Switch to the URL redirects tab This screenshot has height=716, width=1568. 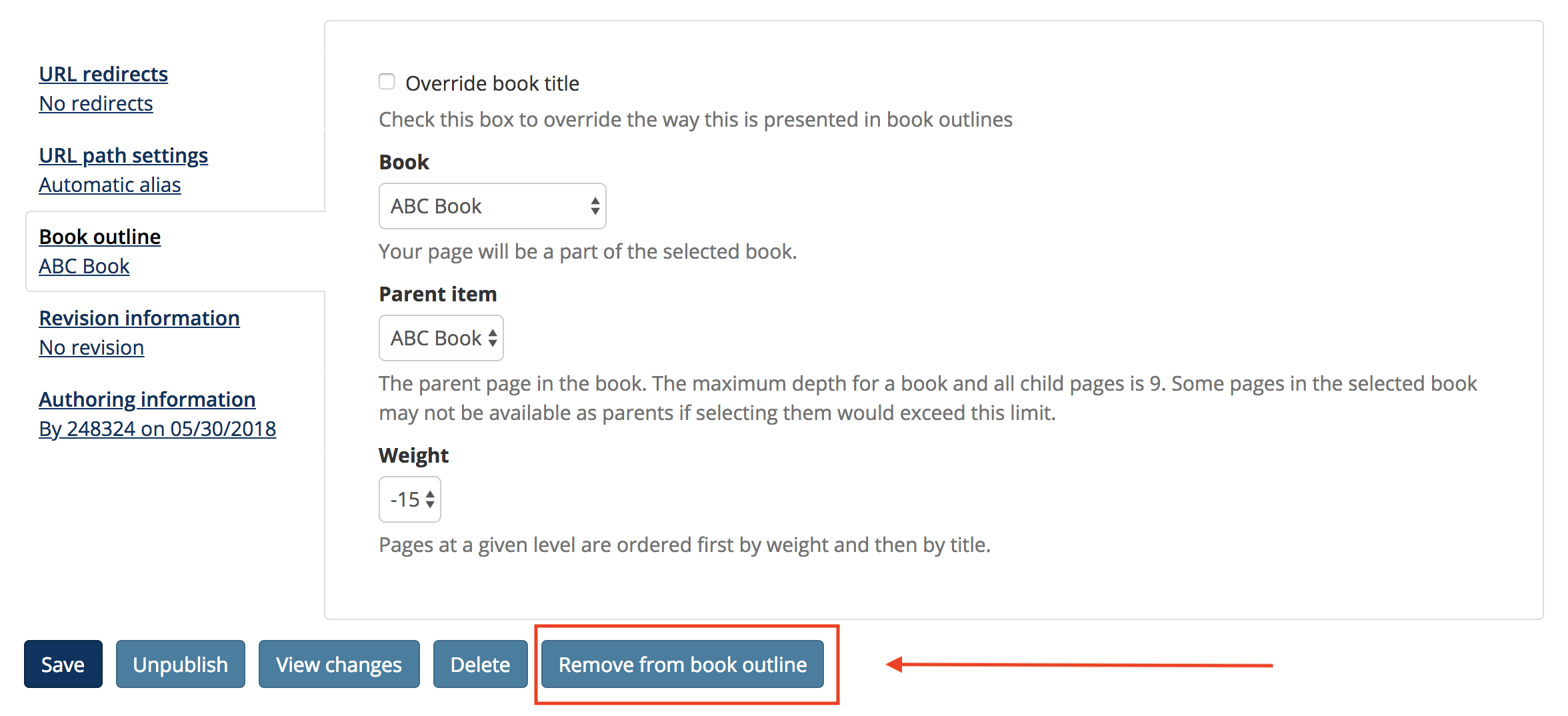tap(103, 74)
